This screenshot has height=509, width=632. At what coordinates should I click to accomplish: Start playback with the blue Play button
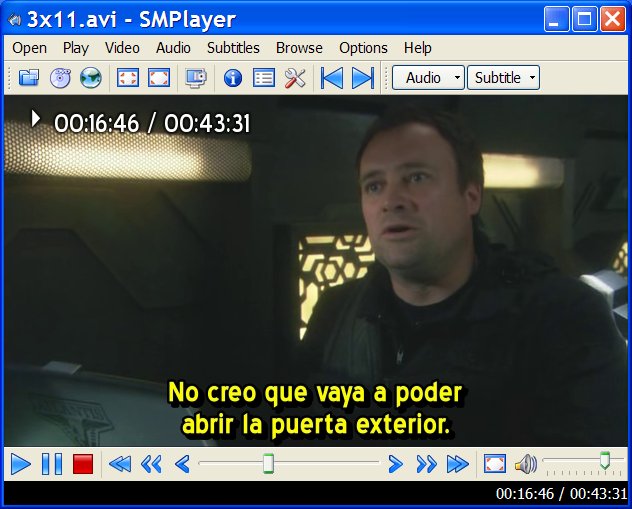pos(21,464)
